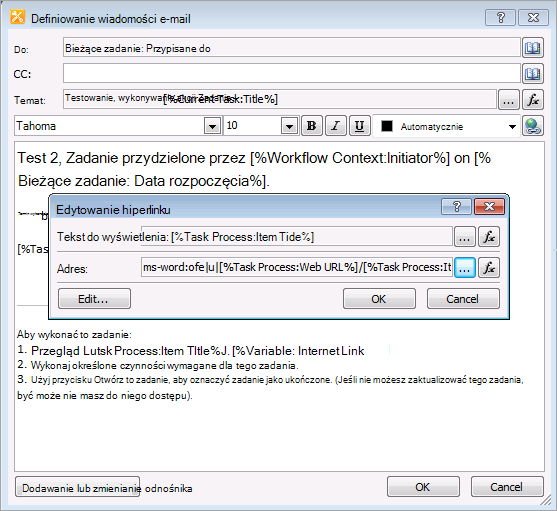
Task: Cancel the hyperlink edit dialog
Action: pyautogui.click(x=463, y=299)
